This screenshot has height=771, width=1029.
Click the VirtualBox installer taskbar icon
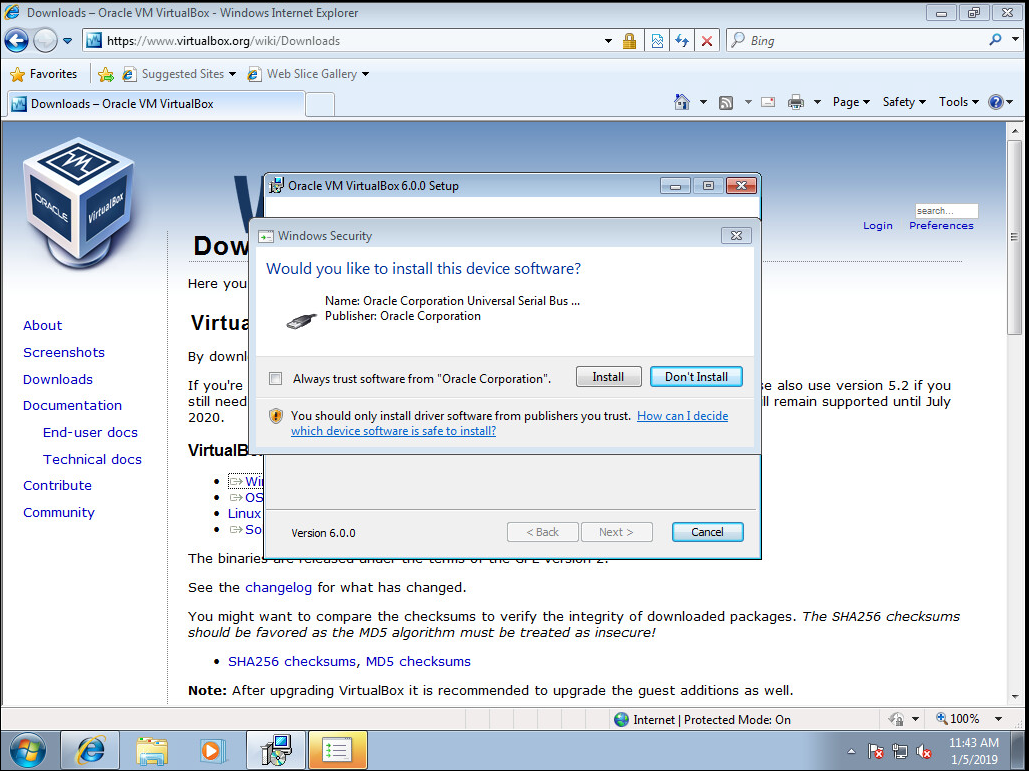click(276, 750)
